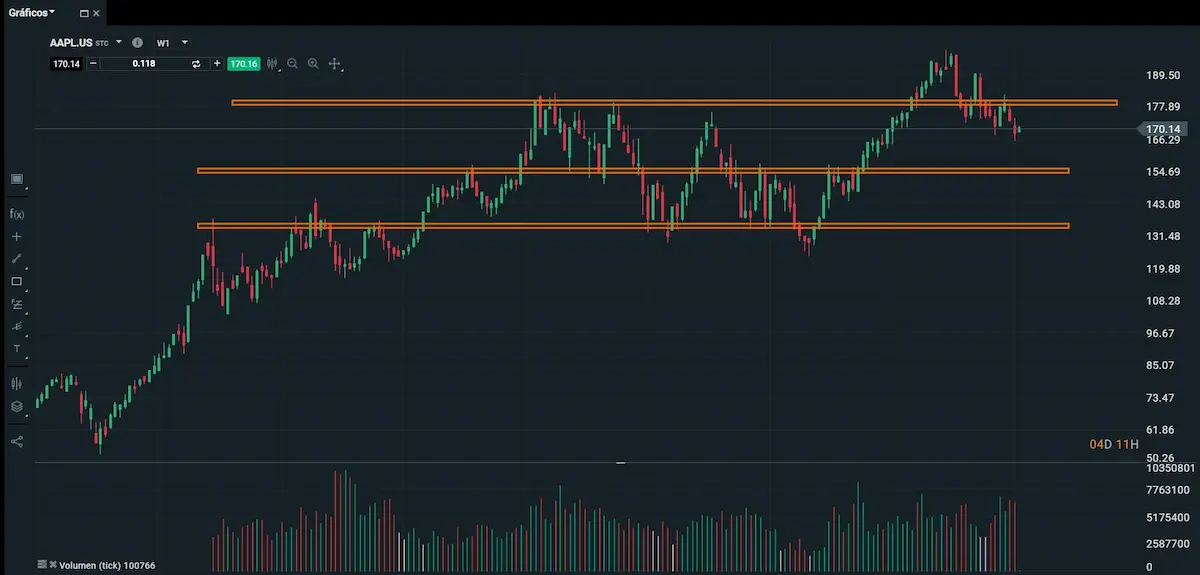The width and height of the screenshot is (1200, 575).
Task: Select the text annotation tool
Action: click(x=17, y=348)
